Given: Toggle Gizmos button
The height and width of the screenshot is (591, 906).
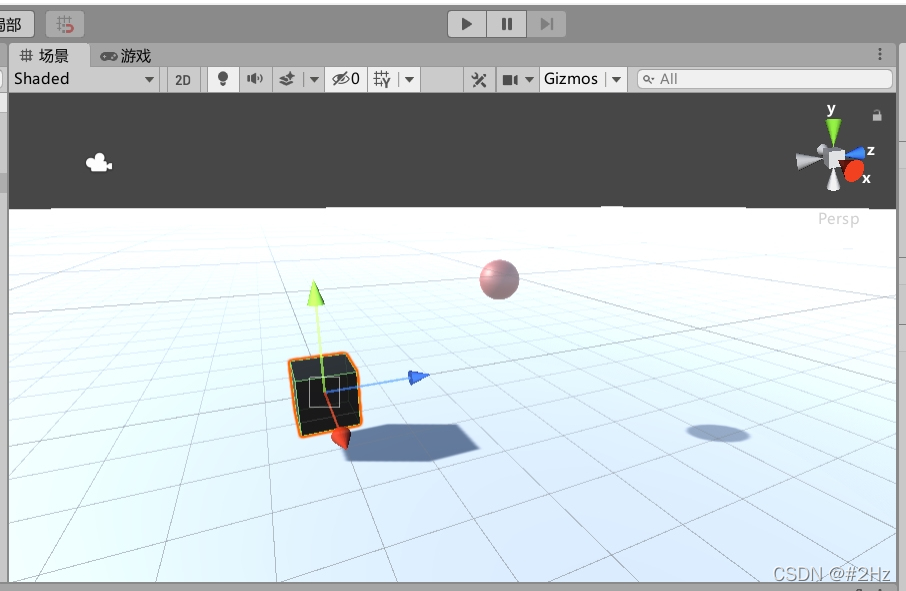Looking at the screenshot, I should coord(571,79).
